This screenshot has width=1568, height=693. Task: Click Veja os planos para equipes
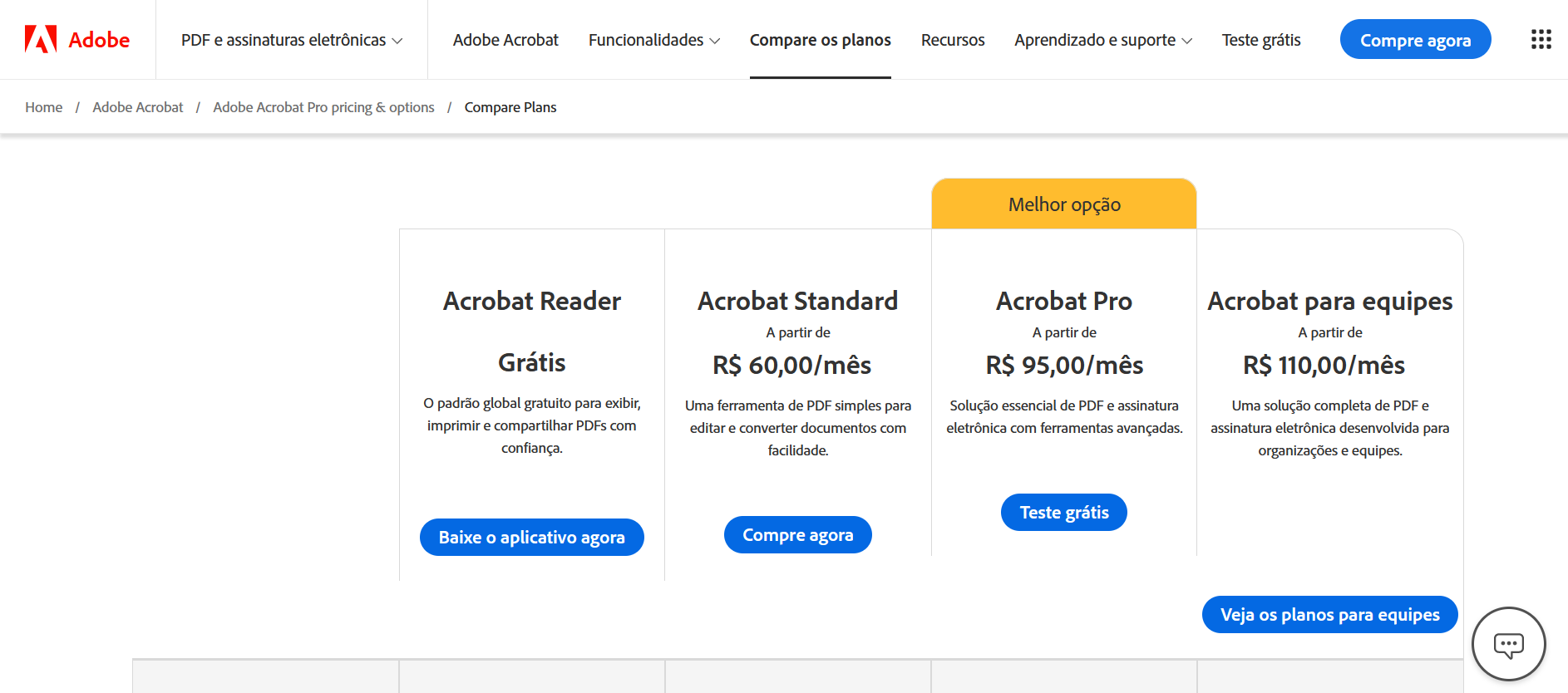[1329, 614]
